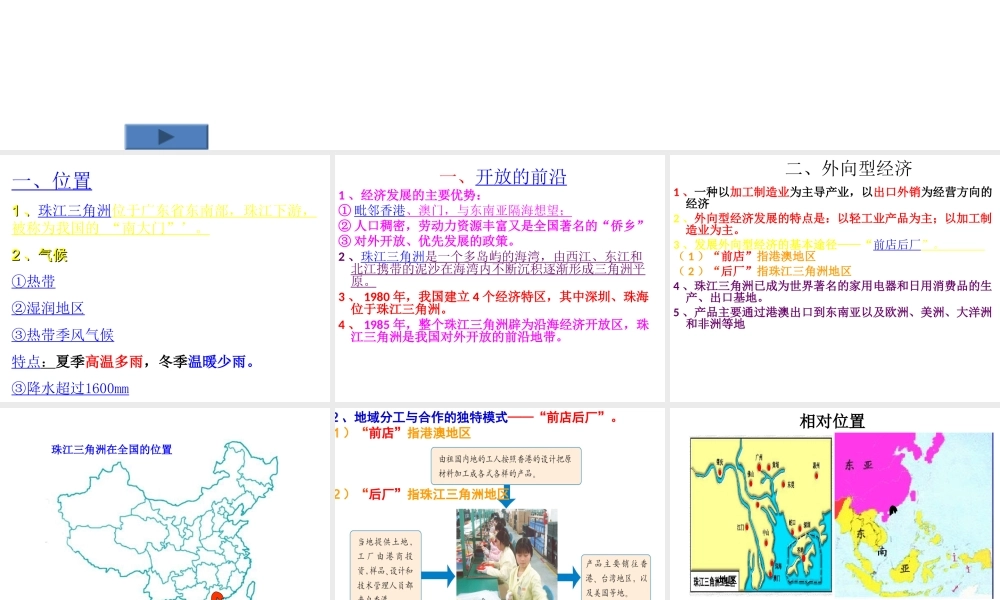Click the '二、外向型经济' title text
This screenshot has width=1000, height=600.
click(x=848, y=168)
